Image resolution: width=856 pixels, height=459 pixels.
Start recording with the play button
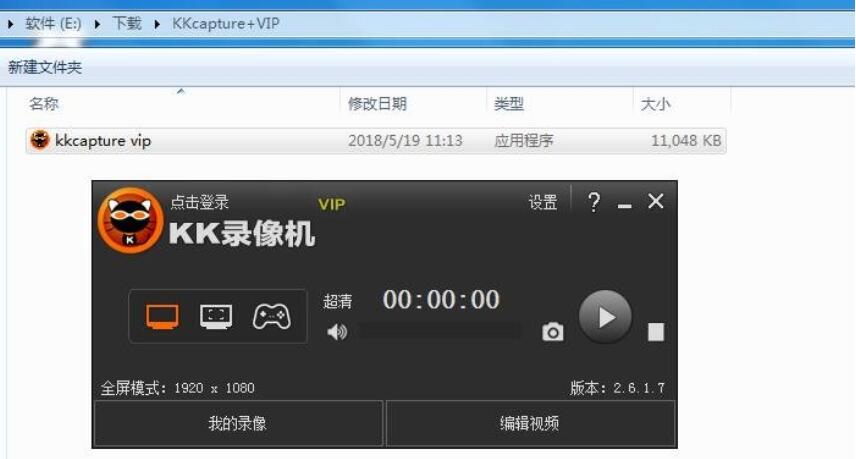[x=605, y=317]
